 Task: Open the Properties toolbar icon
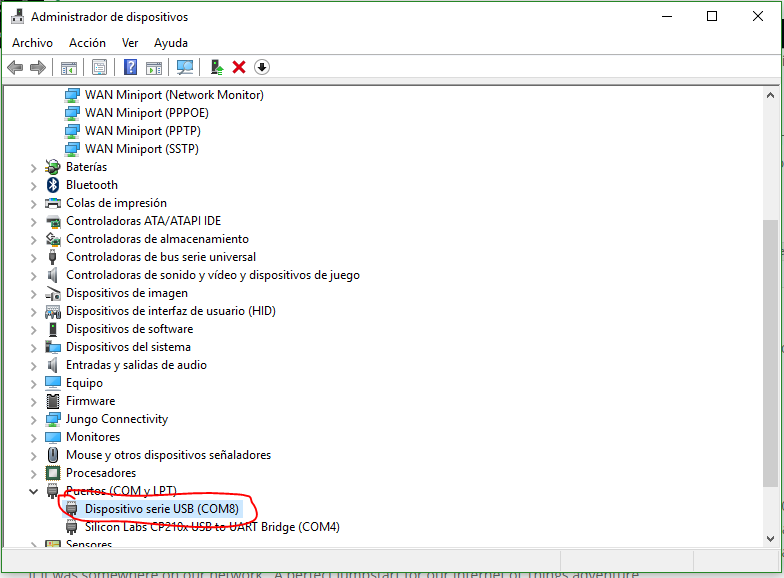click(100, 68)
